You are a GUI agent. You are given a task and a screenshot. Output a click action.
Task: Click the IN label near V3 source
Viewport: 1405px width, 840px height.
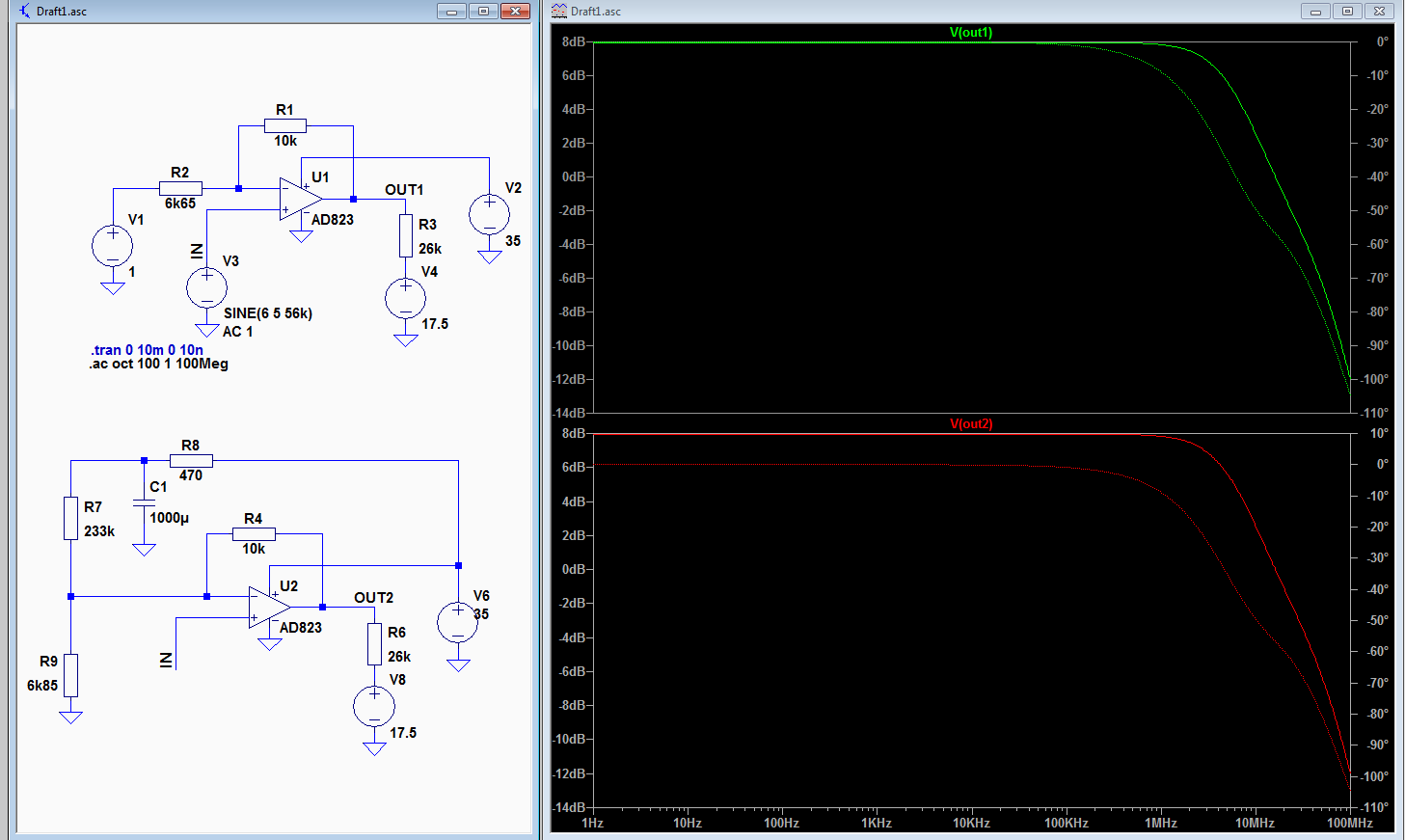click(x=197, y=252)
